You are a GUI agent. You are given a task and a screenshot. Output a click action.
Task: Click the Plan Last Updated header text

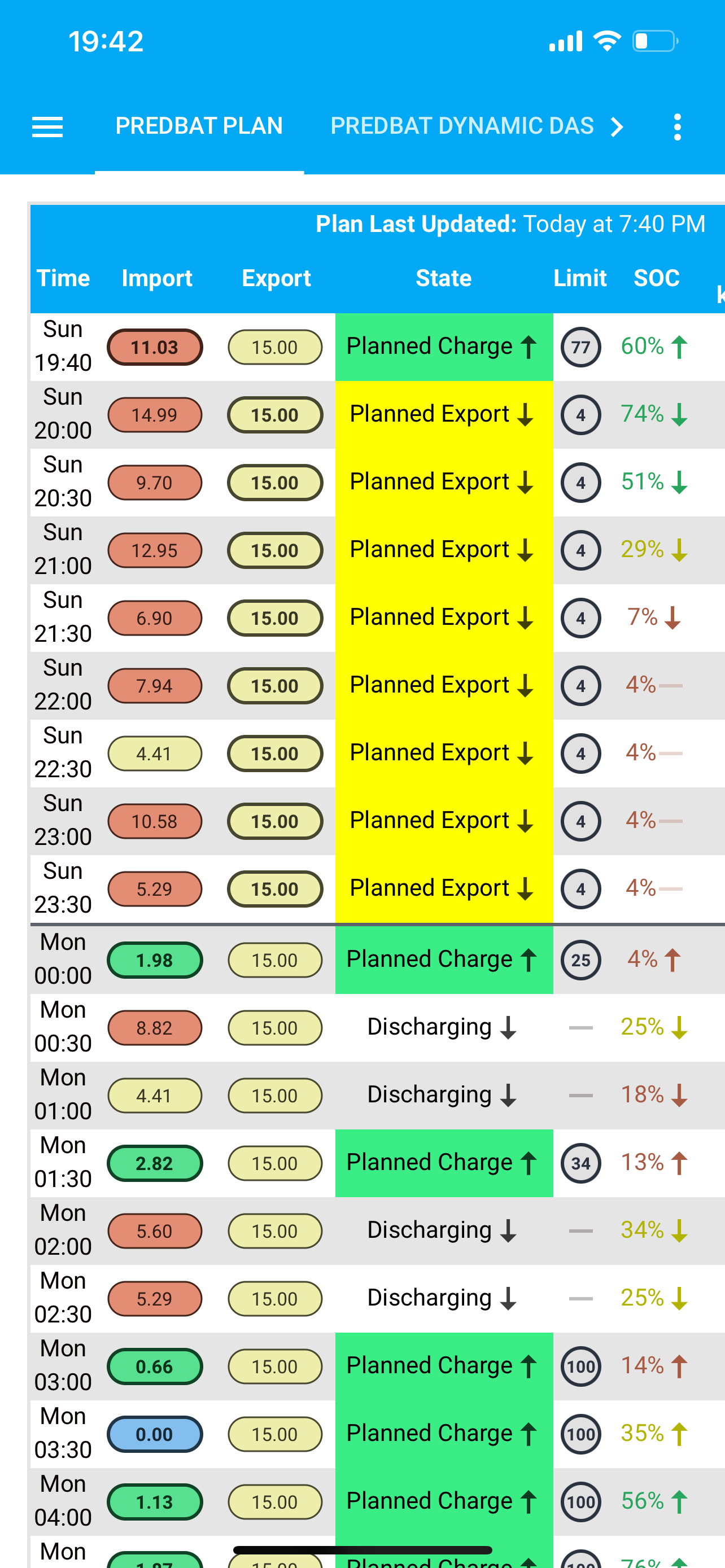(510, 224)
